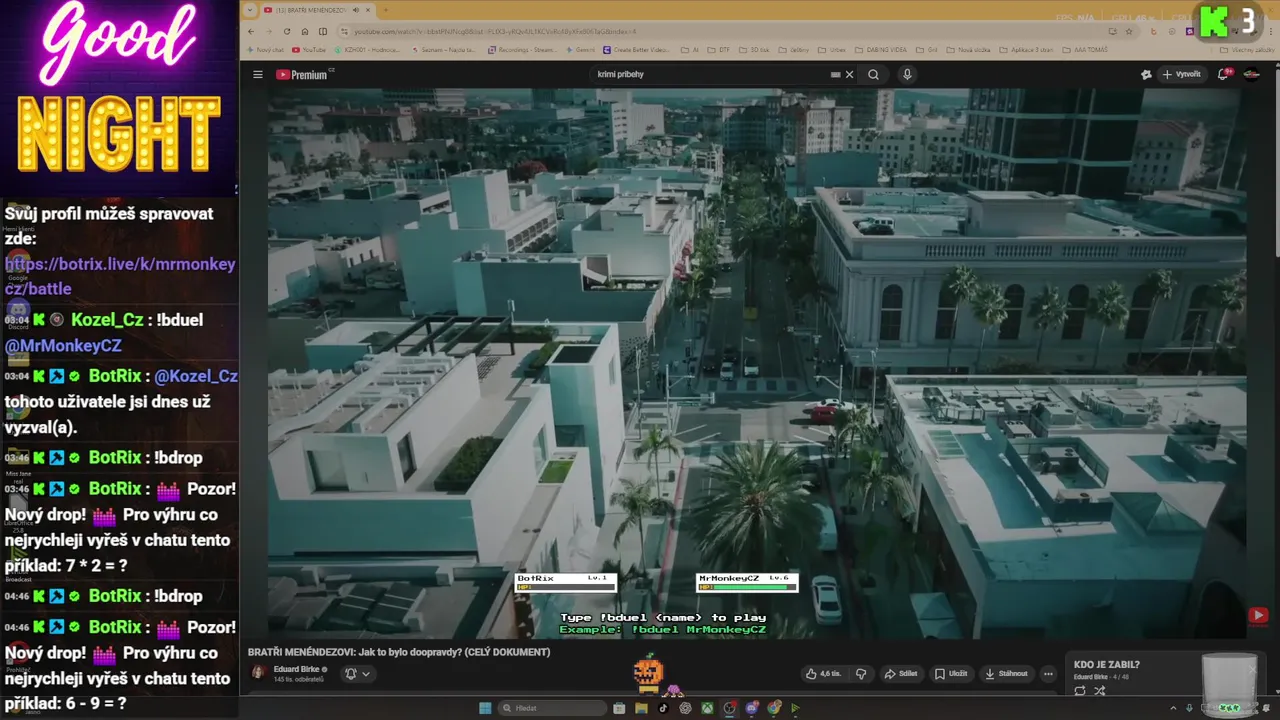Clear the search box with the X
Viewport: 1280px width, 720px height.
(x=849, y=74)
